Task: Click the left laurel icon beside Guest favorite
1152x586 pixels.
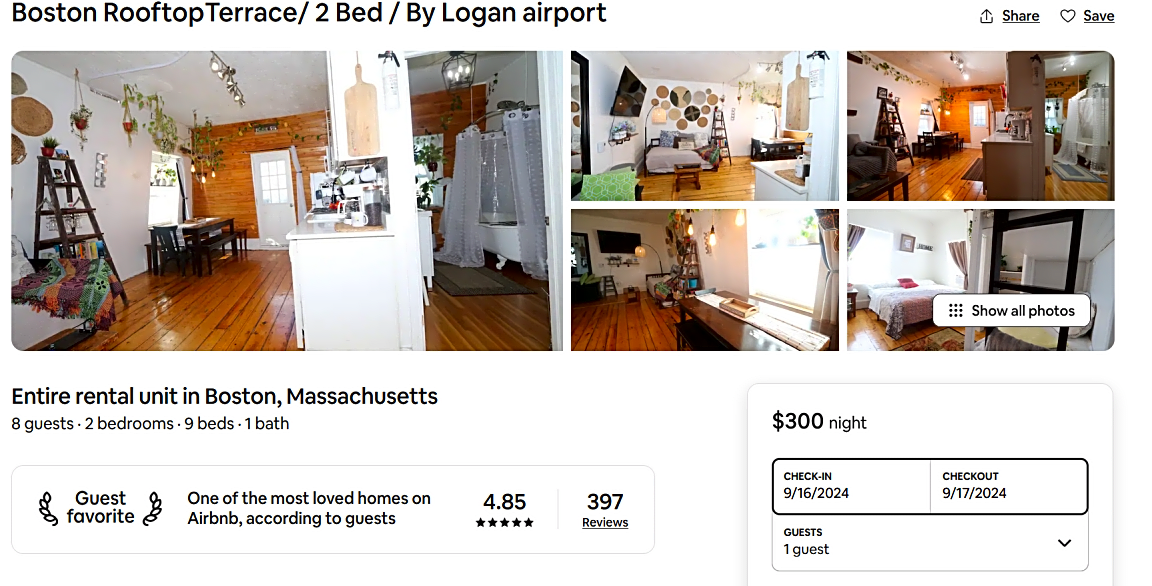Action: pyautogui.click(x=48, y=508)
